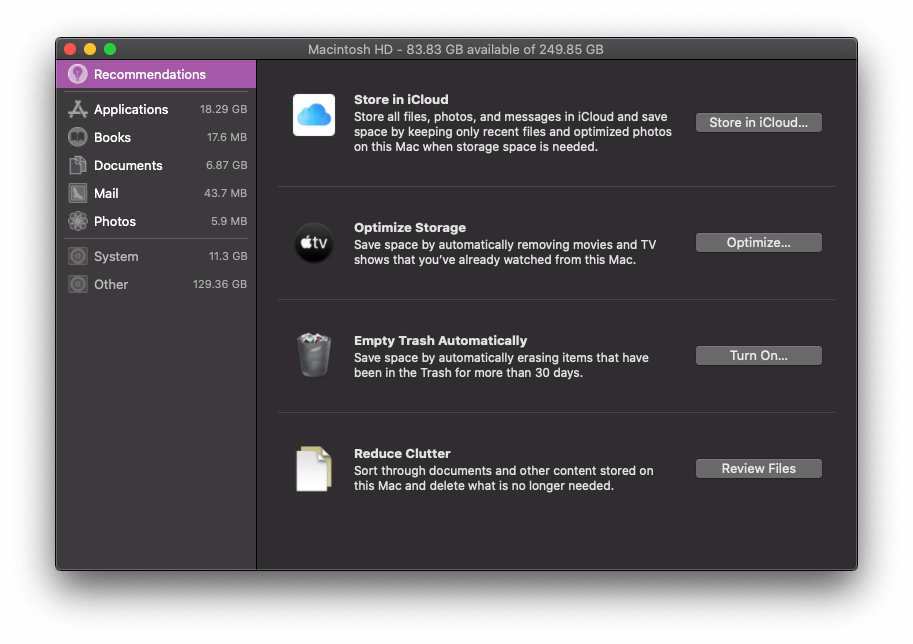Click the Books sidebar icon
913x644 pixels.
(77, 137)
